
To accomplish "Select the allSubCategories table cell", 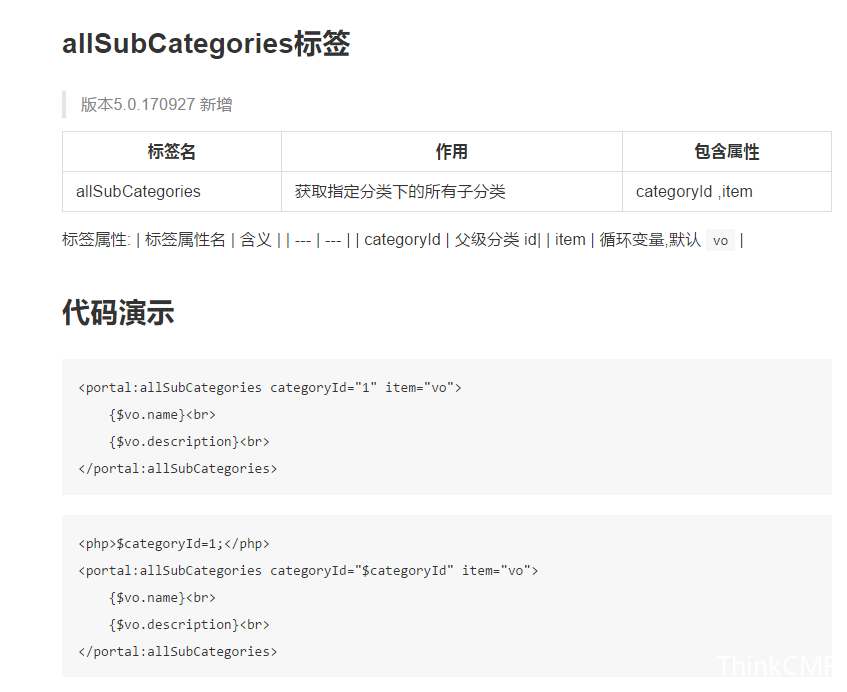I will click(x=172, y=192).
